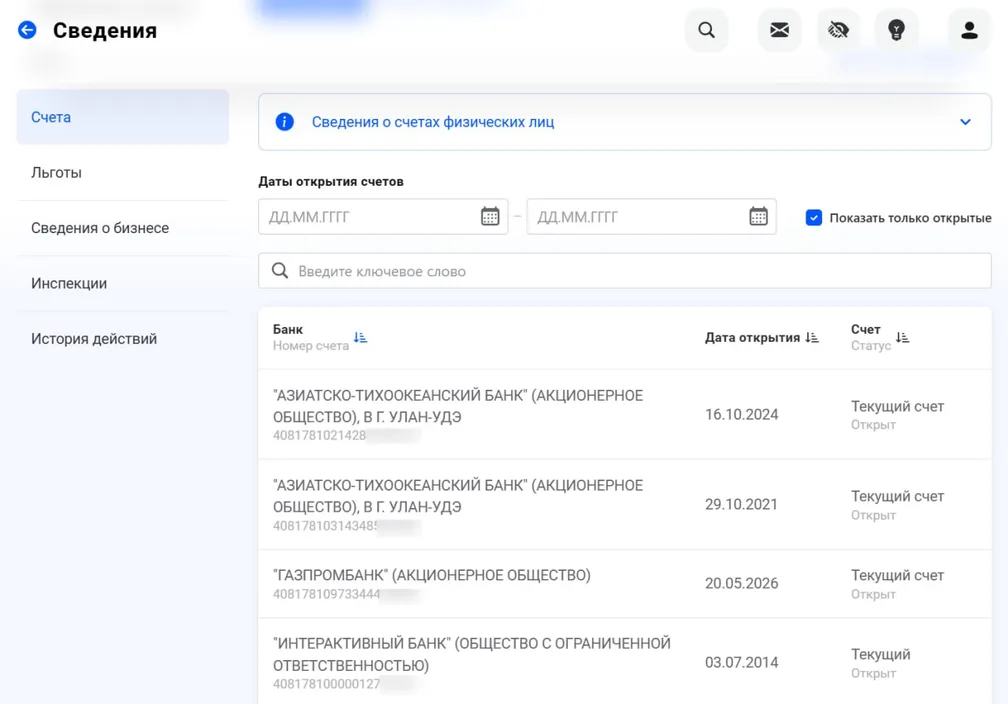This screenshot has height=704, width=1008.
Task: Uncheck 'Показать только открытые' checkbox
Action: coord(813,217)
